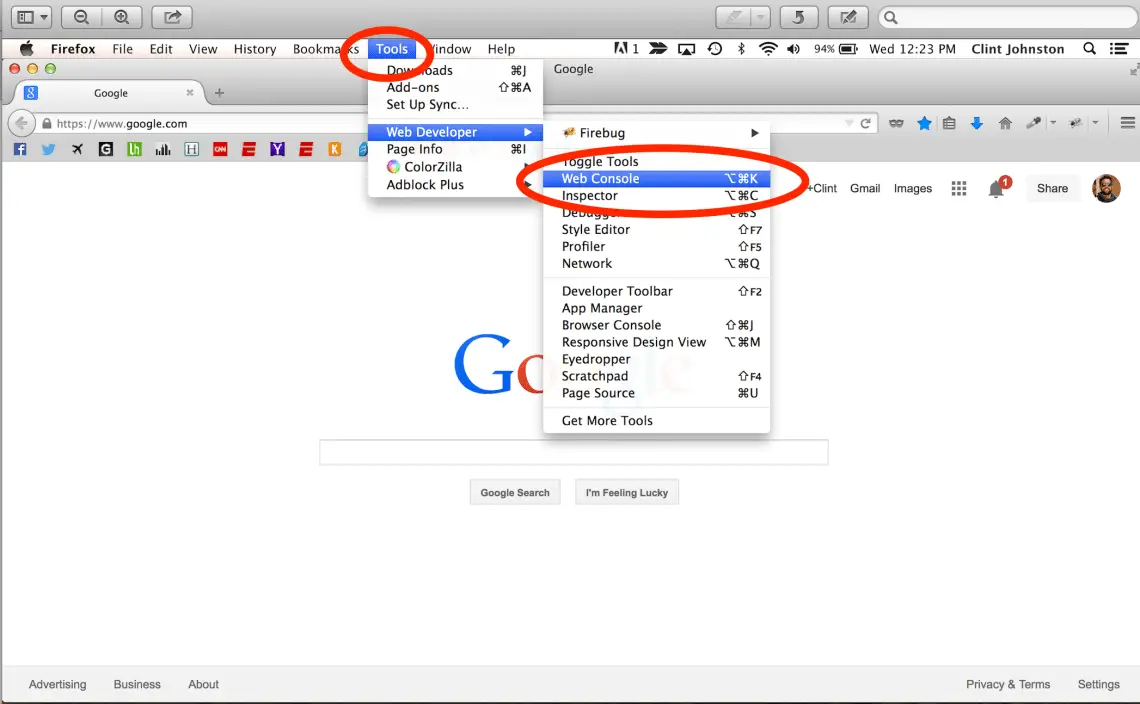1140x704 pixels.
Task: Open the Edit menu
Action: point(161,49)
